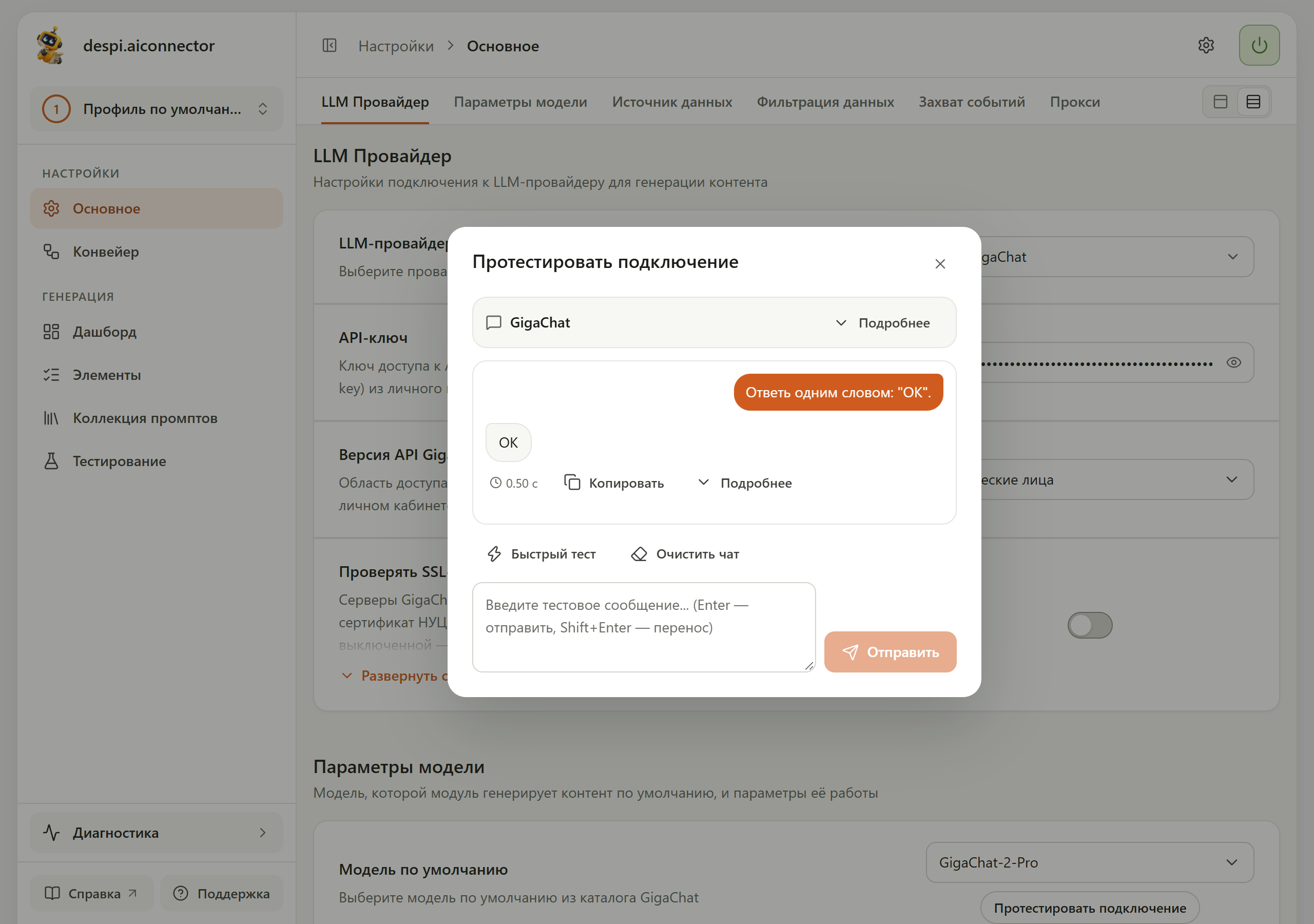1314x924 pixels.
Task: Clear chat with Очистить чат
Action: pyautogui.click(x=685, y=554)
